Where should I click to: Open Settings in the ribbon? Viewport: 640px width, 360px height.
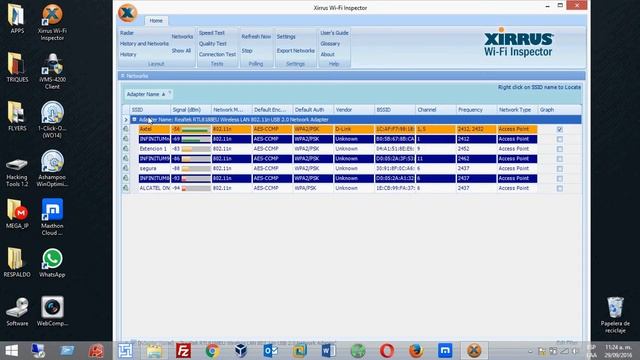(286, 36)
